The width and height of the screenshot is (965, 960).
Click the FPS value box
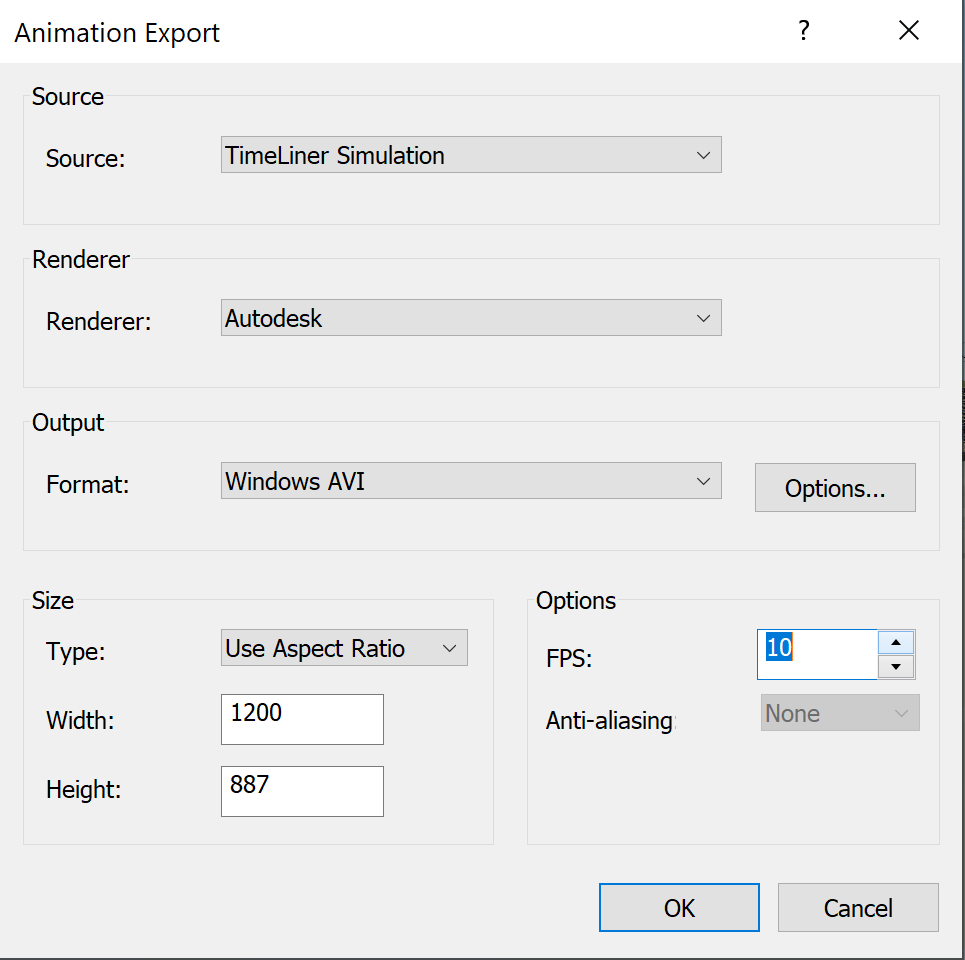click(817, 654)
